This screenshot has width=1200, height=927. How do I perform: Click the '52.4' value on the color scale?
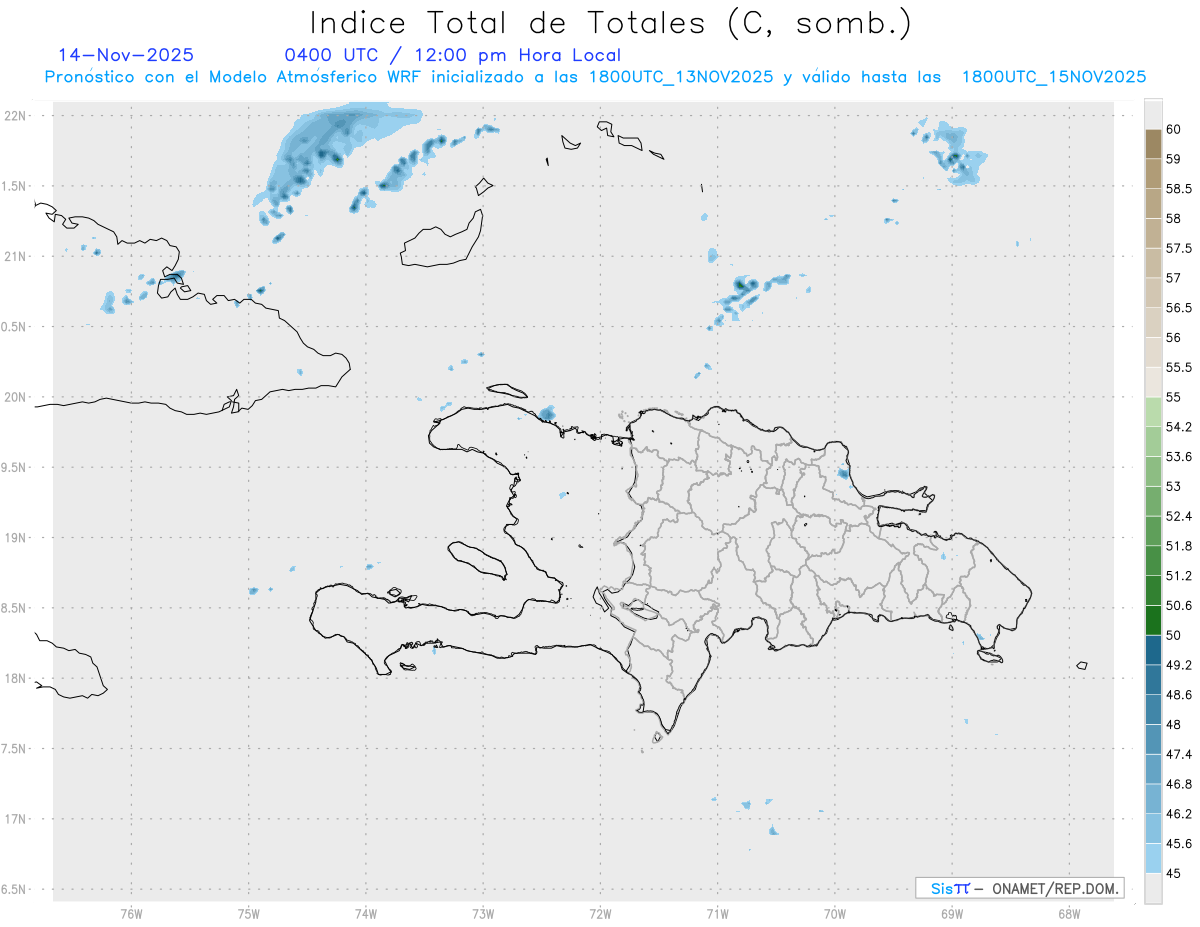point(1178,516)
